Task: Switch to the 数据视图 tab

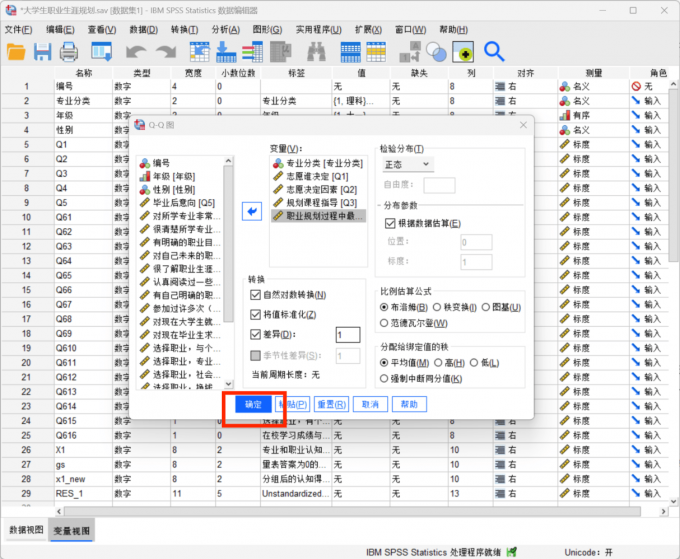Action: tap(25, 529)
